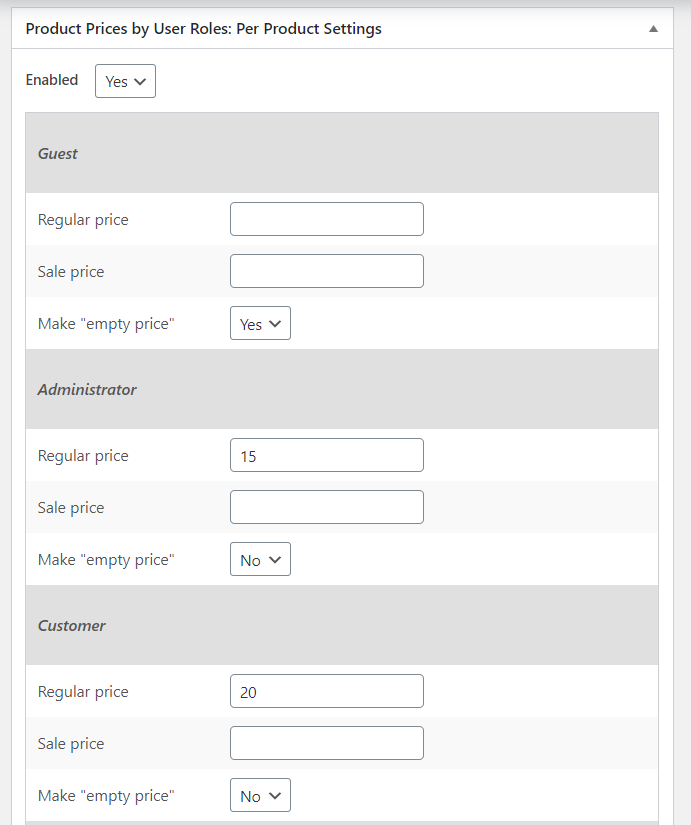The image size is (691, 825).
Task: Select the Guest section header
Action: point(342,153)
